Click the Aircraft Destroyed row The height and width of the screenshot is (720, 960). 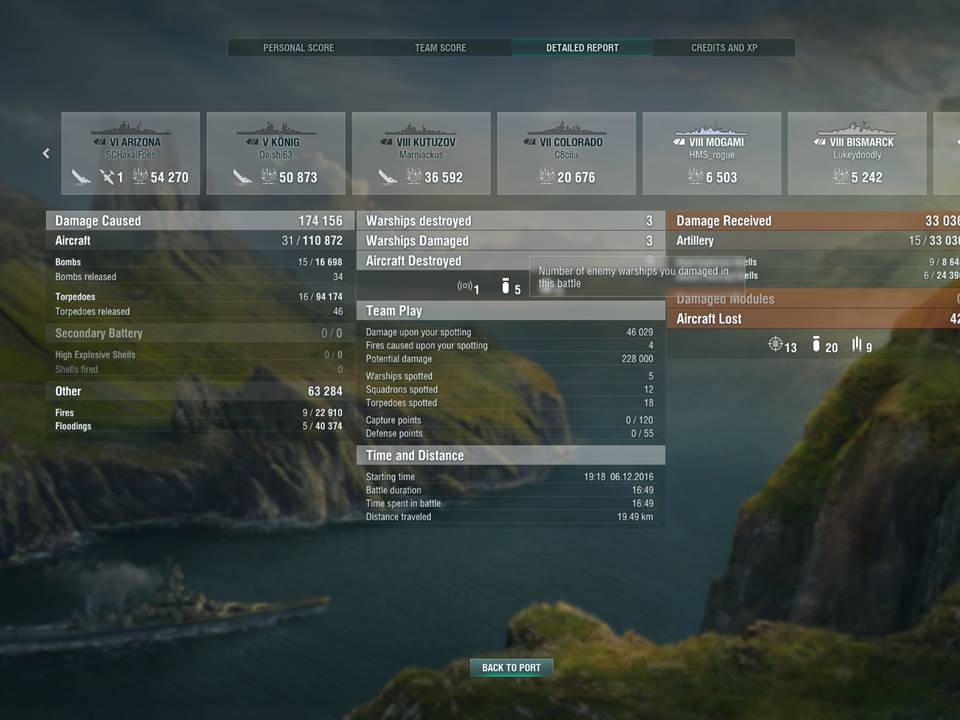point(511,261)
